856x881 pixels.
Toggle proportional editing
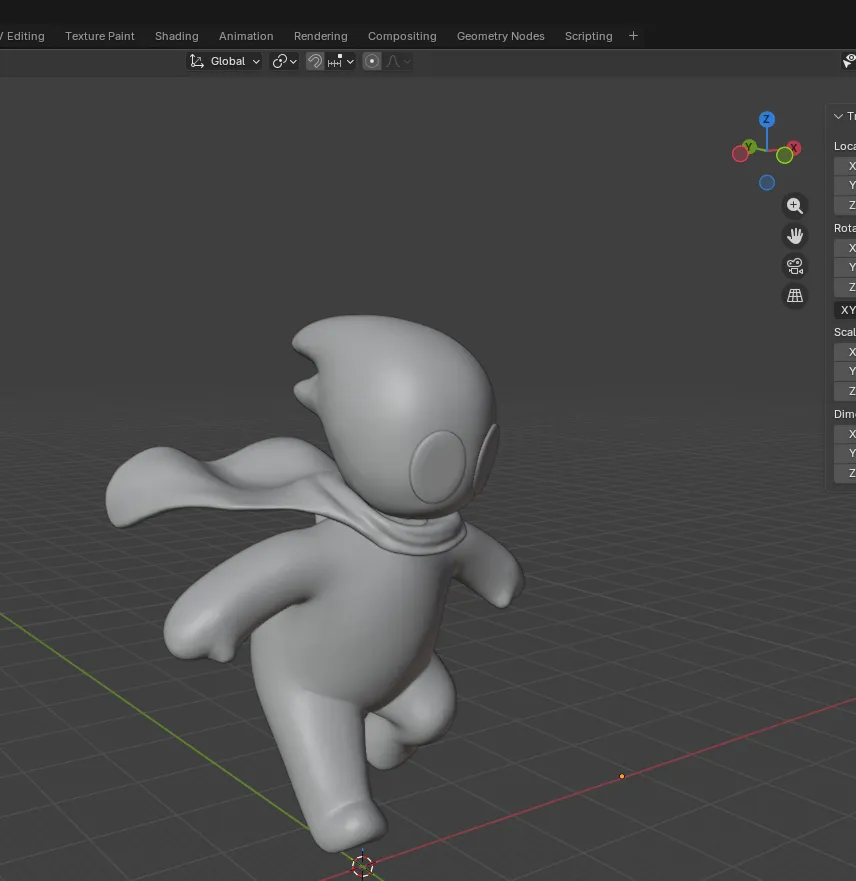(372, 61)
